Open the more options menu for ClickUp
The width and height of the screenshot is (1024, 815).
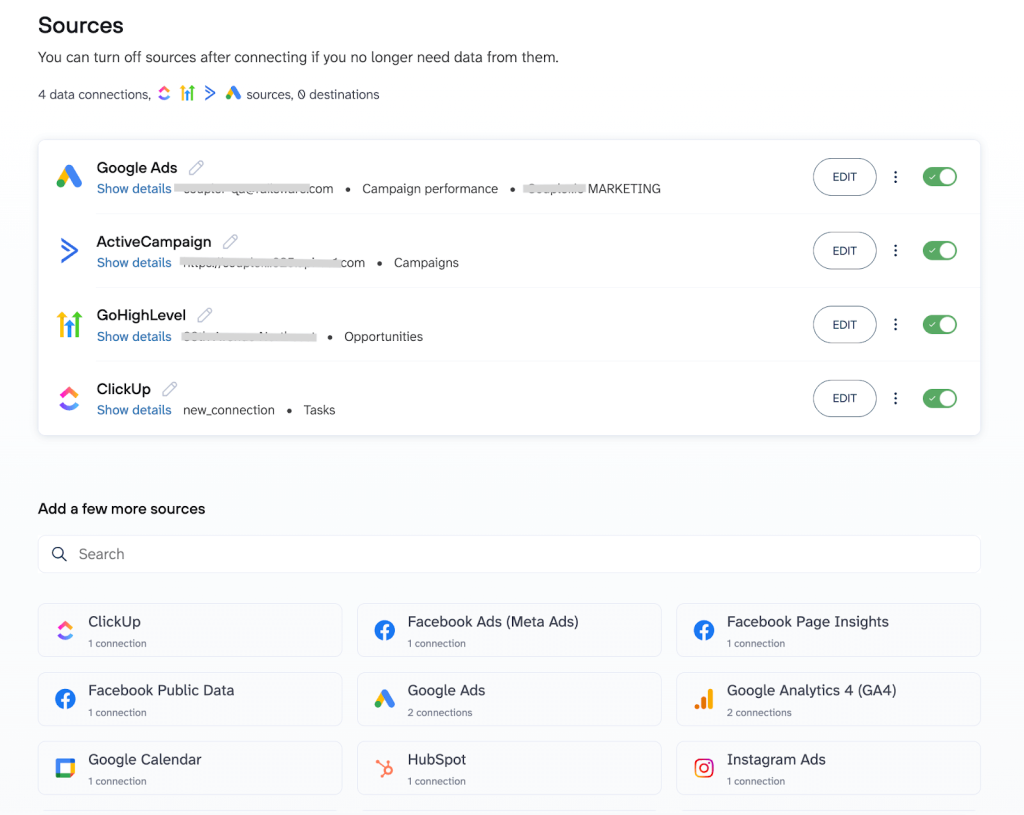[896, 399]
